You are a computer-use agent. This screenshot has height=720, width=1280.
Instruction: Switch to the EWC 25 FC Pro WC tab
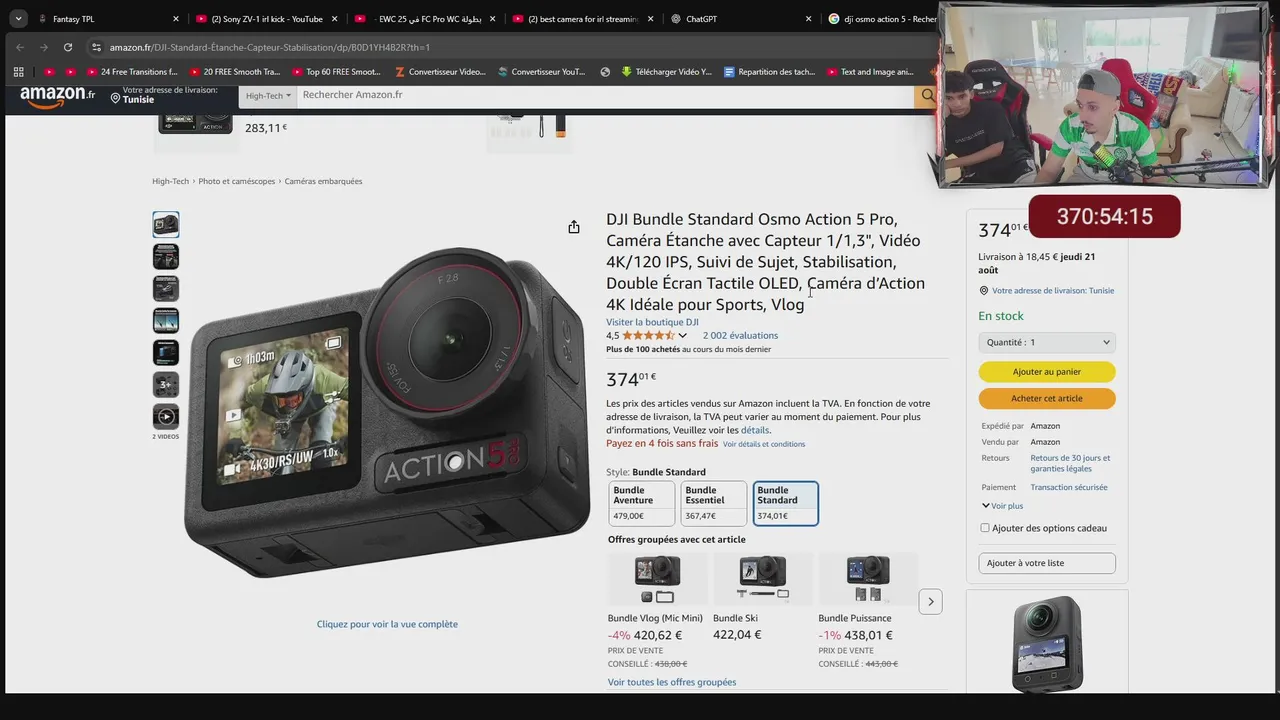click(x=425, y=19)
